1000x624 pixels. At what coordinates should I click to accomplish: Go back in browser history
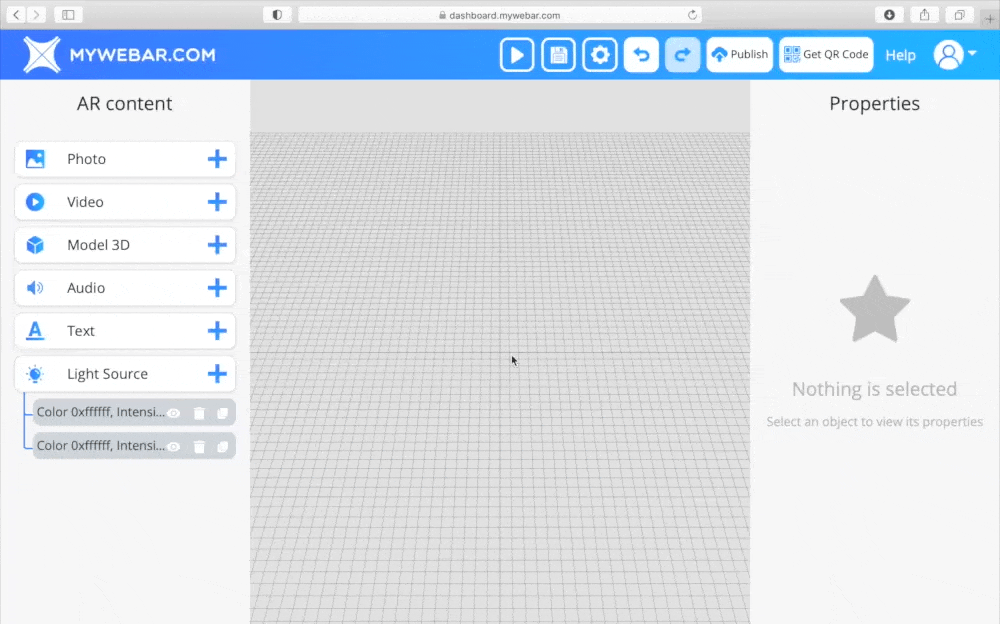pos(16,15)
